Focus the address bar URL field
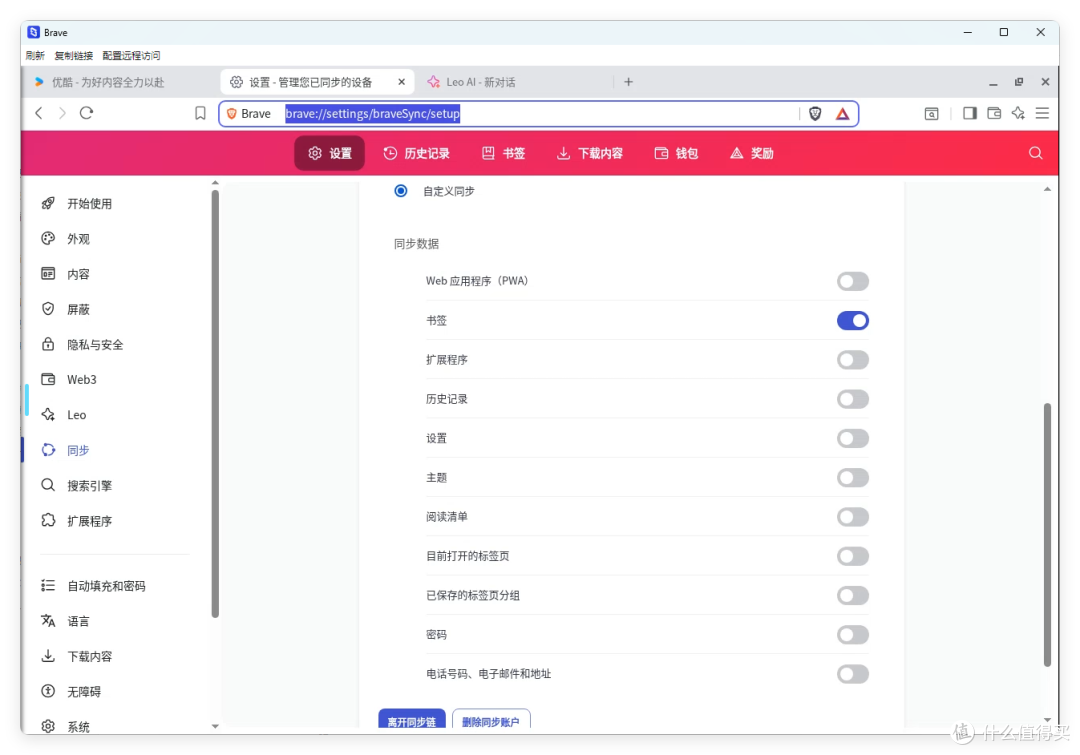 537,114
